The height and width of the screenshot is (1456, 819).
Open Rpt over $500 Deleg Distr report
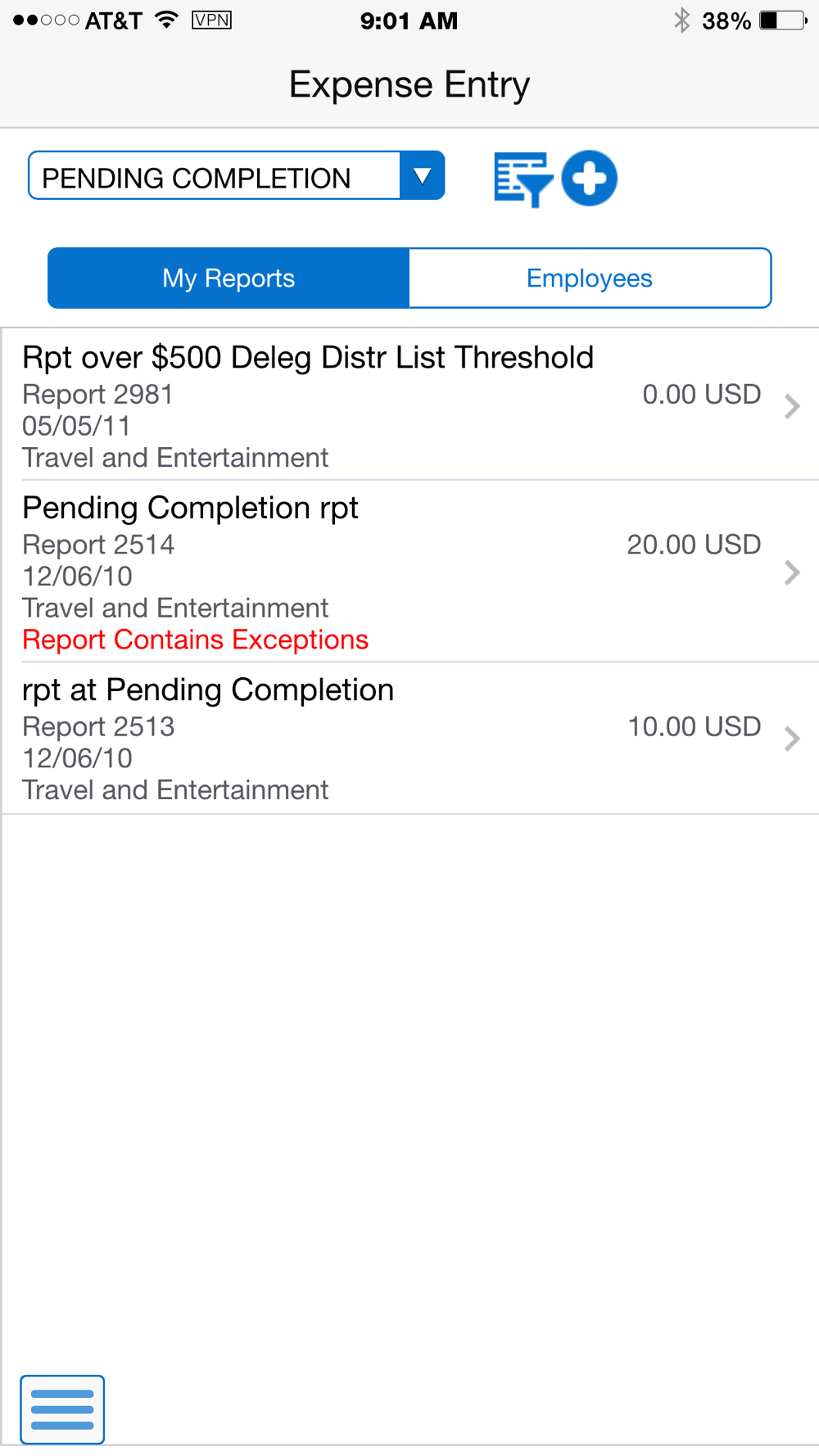coord(409,405)
